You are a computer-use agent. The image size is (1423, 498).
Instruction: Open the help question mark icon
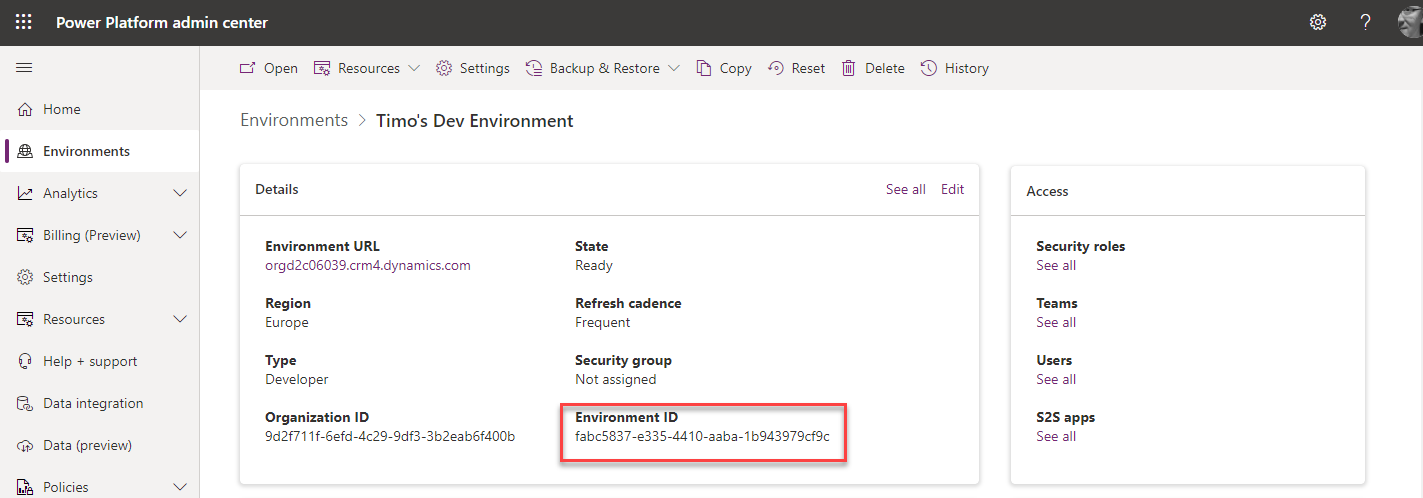click(1365, 22)
